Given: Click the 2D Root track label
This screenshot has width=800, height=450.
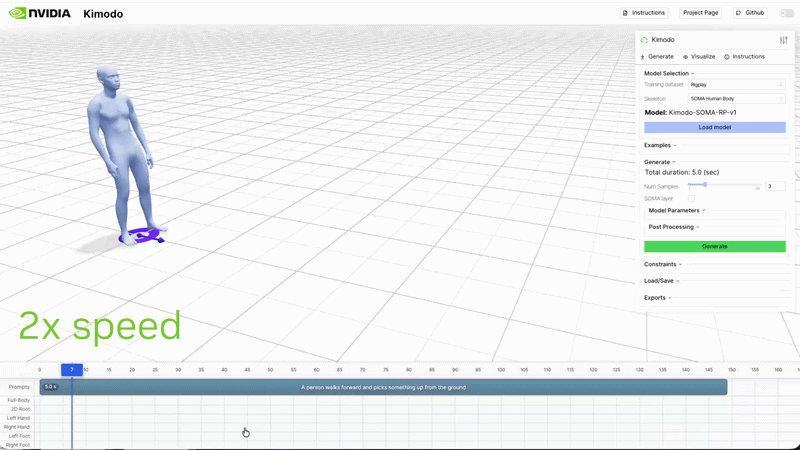Looking at the screenshot, I should [20, 409].
